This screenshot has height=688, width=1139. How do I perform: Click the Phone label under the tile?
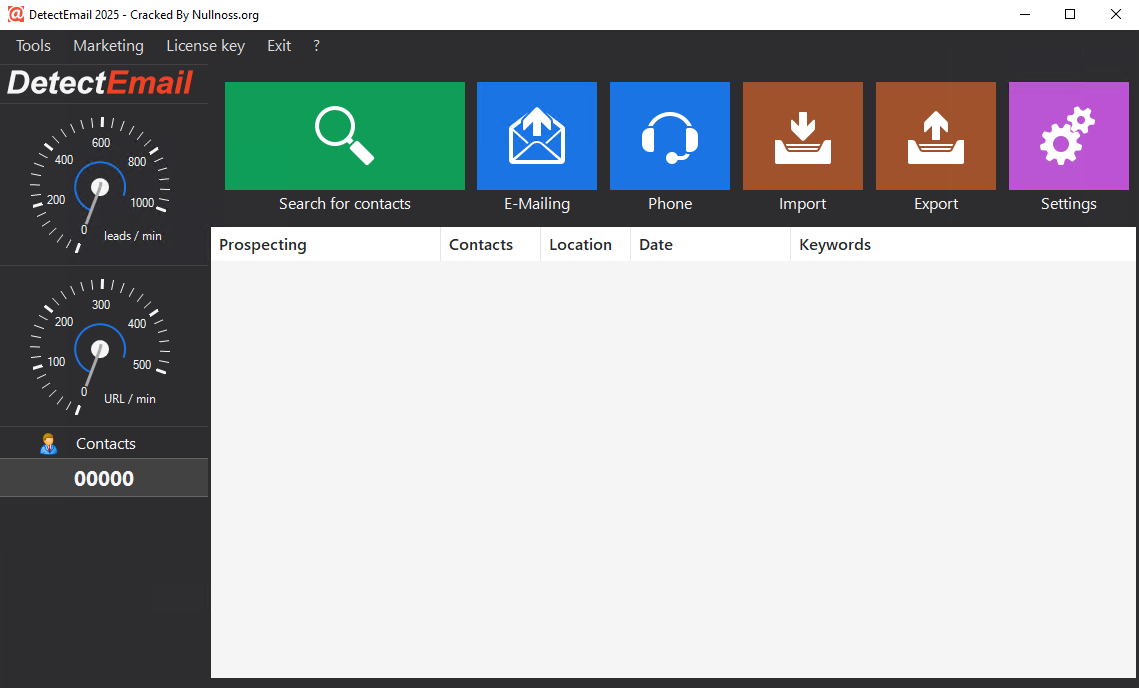670,204
